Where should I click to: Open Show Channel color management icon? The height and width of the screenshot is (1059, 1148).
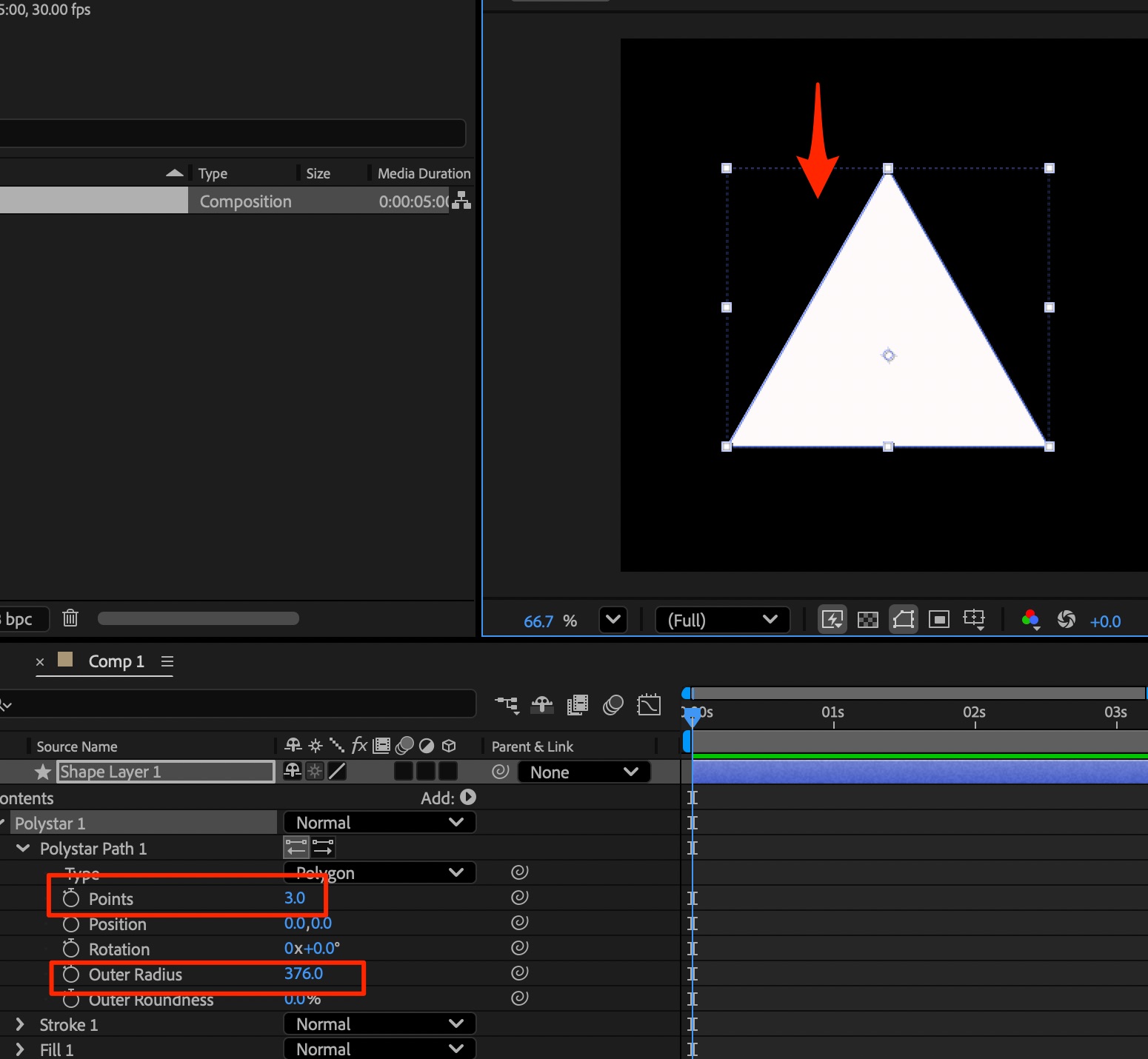pyautogui.click(x=1030, y=620)
